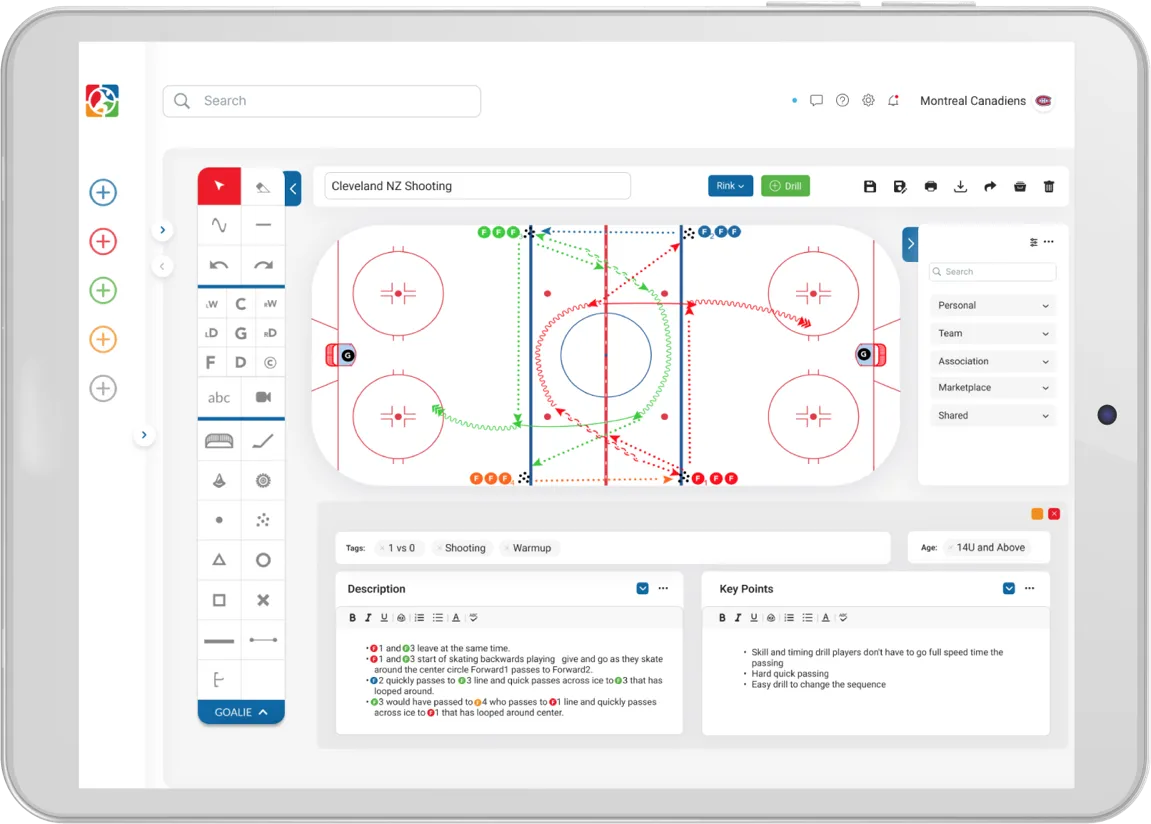
Task: Remove the Warmup tag
Action: click(507, 548)
